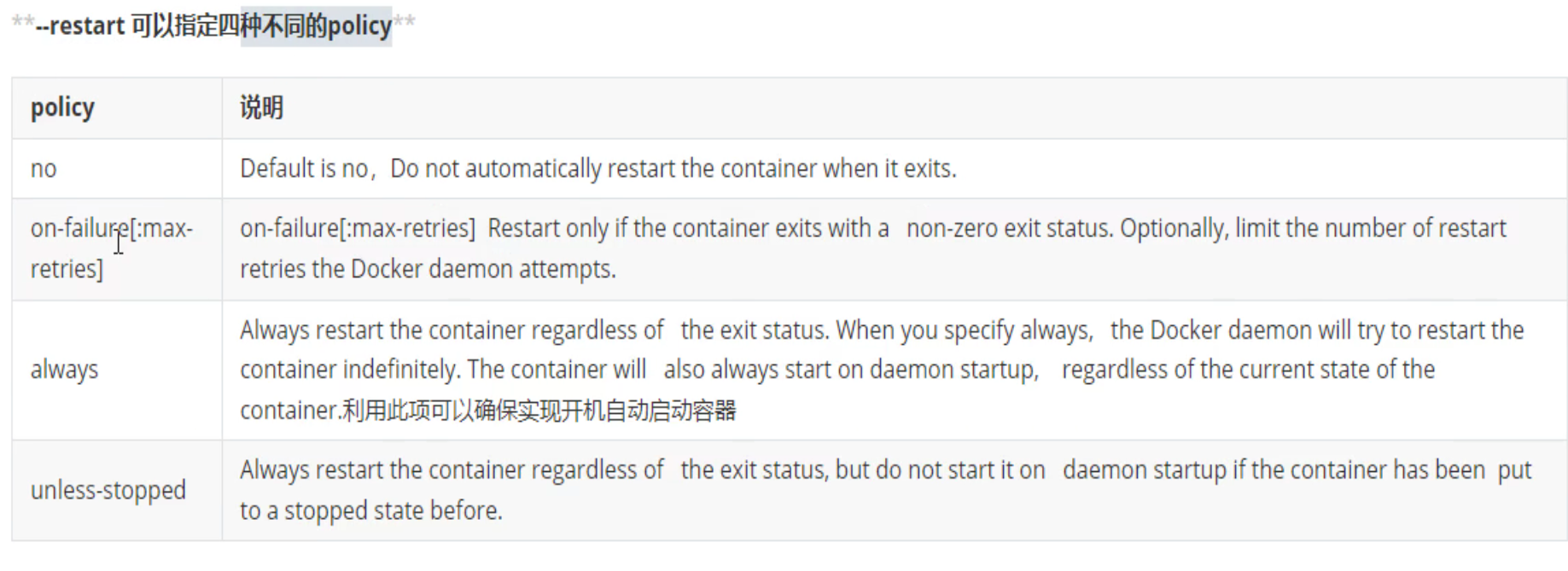Click "also always start on daemon startup" phrase

[851, 370]
